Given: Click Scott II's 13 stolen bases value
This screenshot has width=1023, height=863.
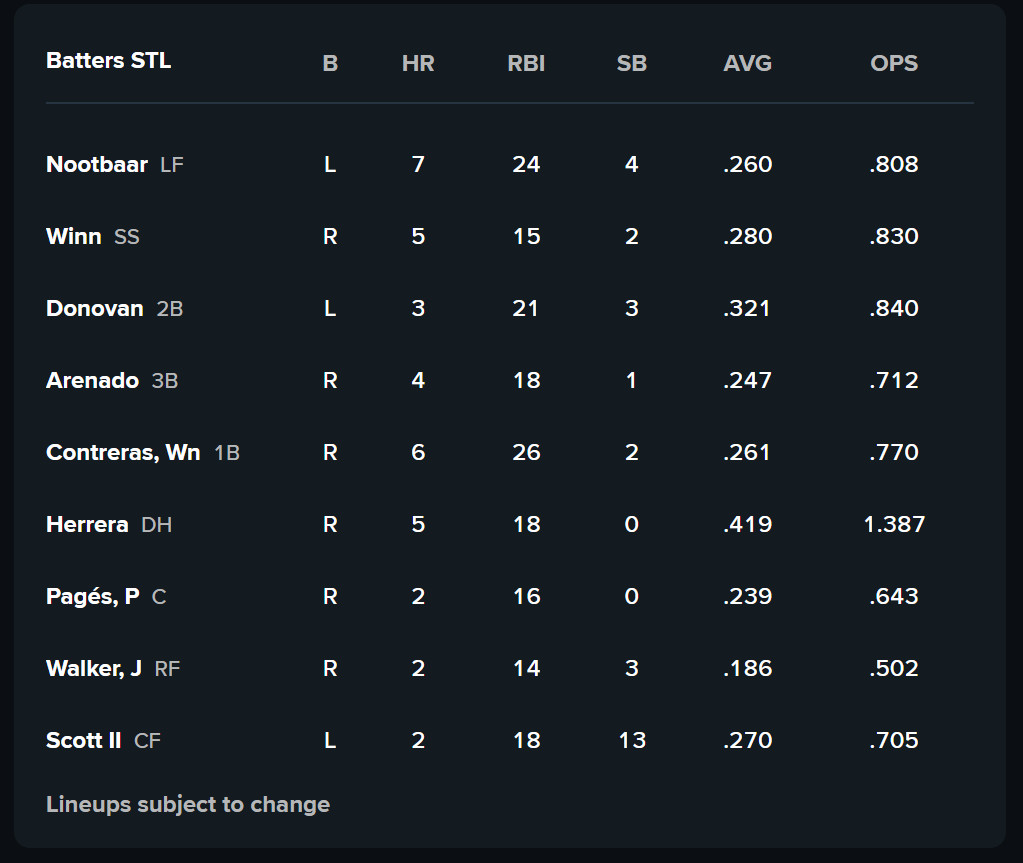Looking at the screenshot, I should click(632, 740).
